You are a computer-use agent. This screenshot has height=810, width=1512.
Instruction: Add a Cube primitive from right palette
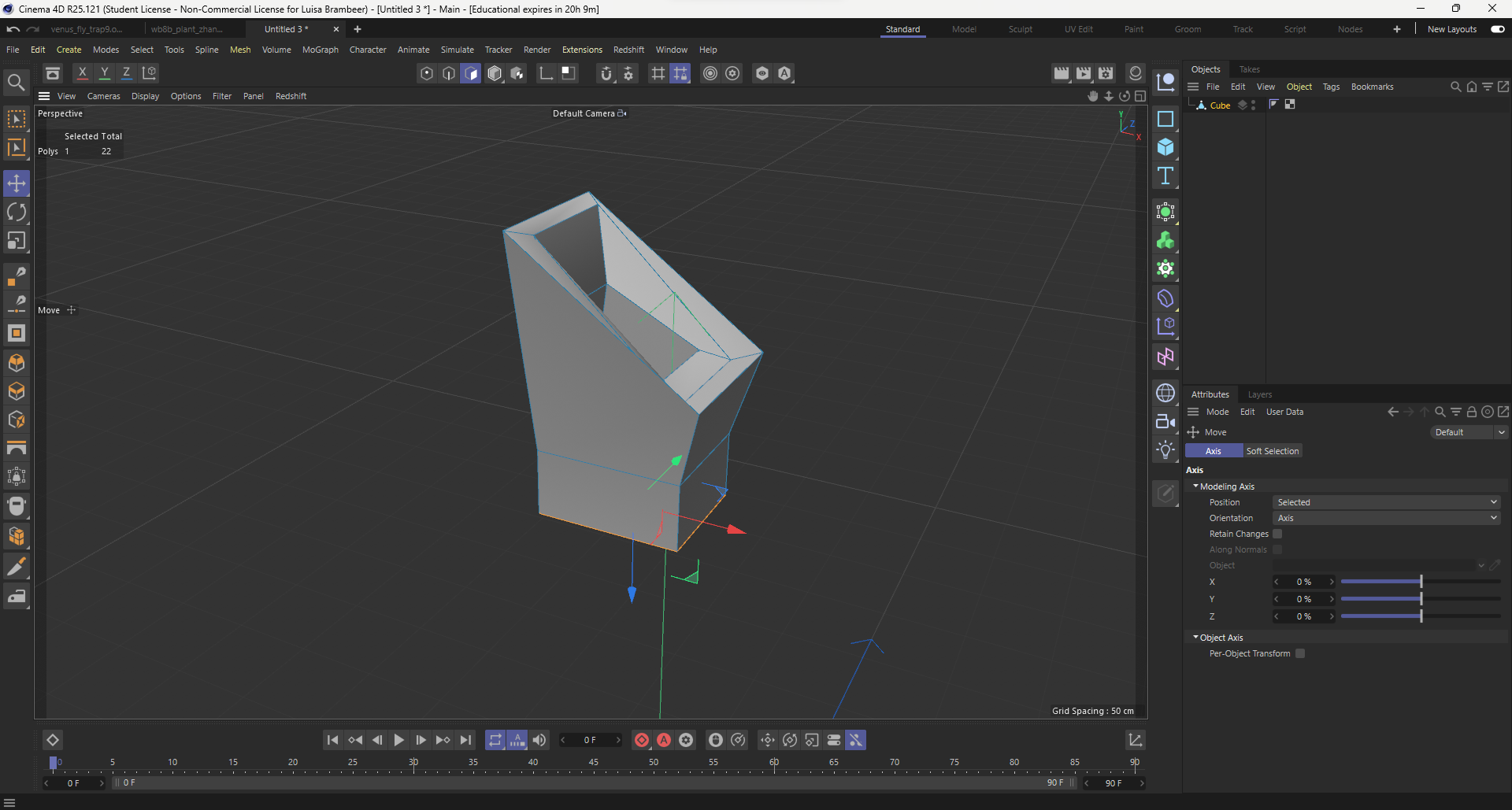tap(1165, 147)
